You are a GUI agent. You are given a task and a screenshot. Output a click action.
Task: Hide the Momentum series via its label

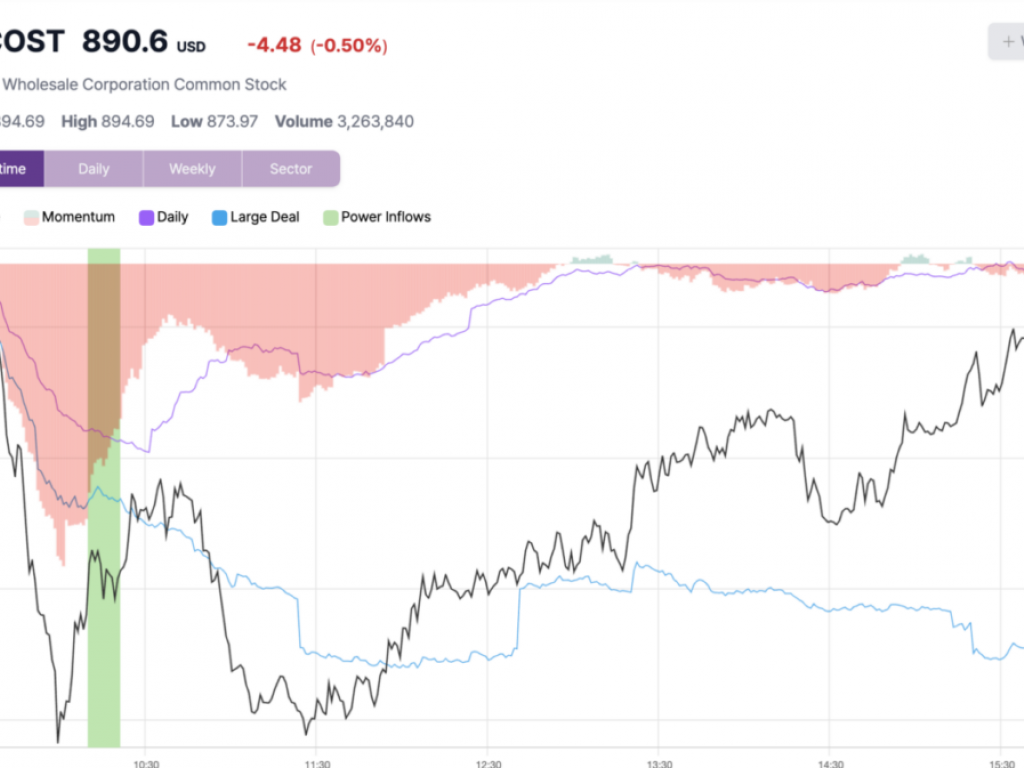tap(78, 217)
